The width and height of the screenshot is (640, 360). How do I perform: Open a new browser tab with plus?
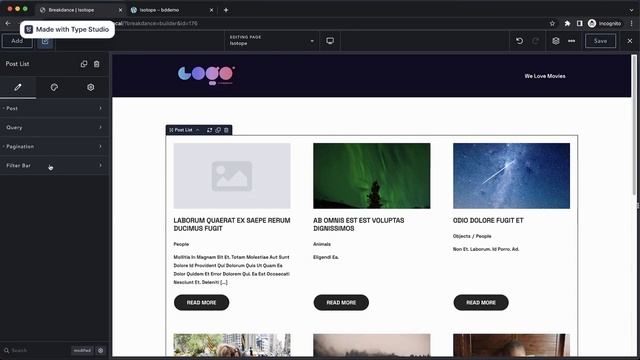point(226,10)
